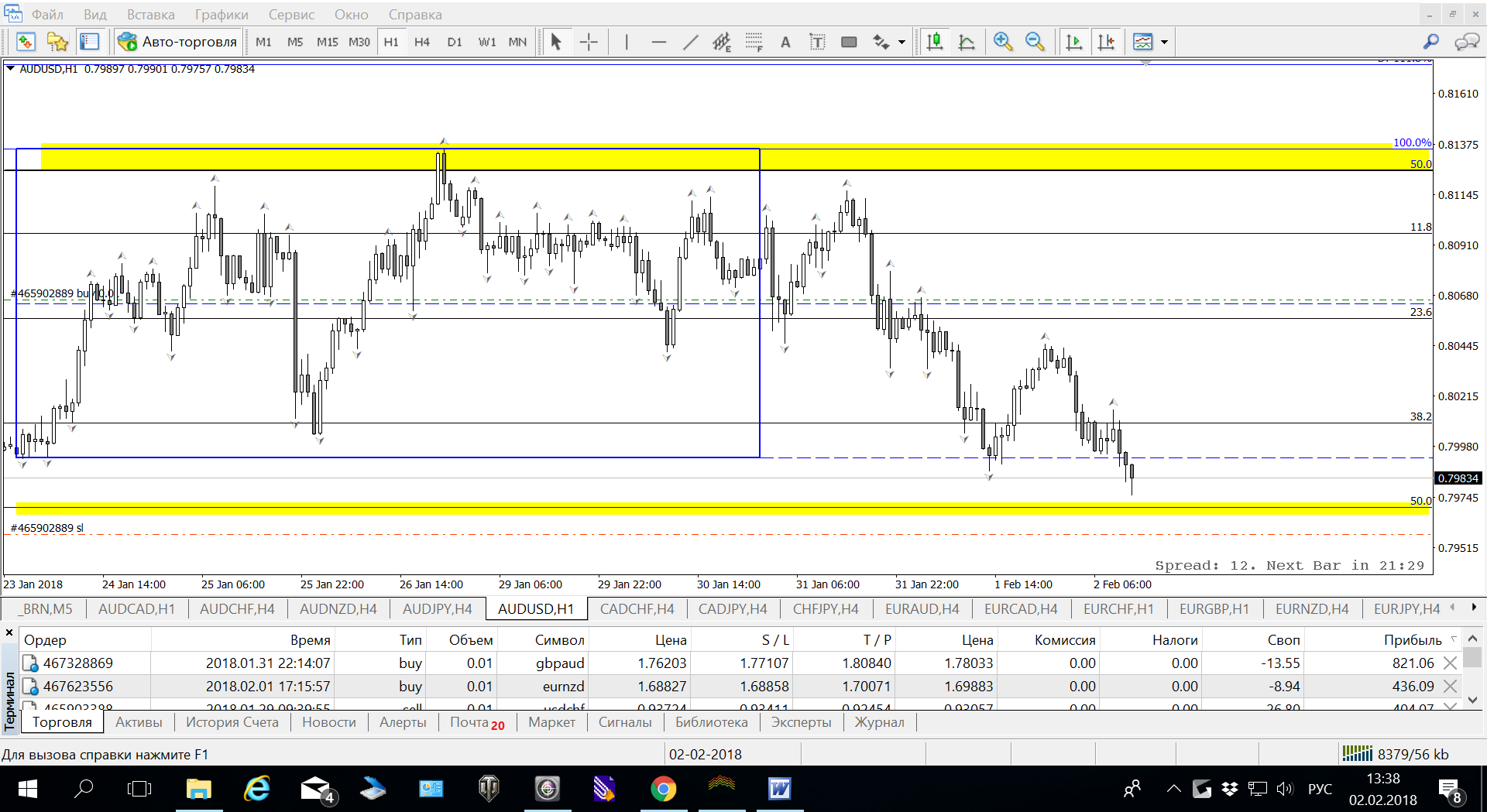The width and height of the screenshot is (1487, 812).
Task: Open the search magnifier
Action: tap(1431, 42)
